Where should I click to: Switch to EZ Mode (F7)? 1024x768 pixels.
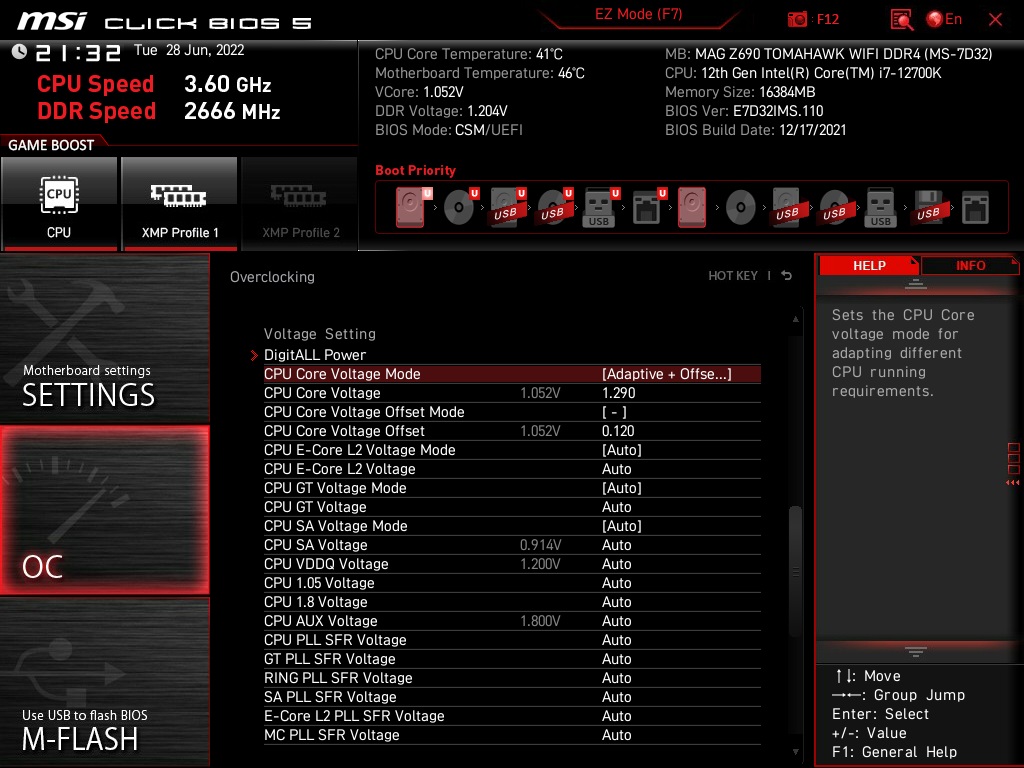click(x=639, y=14)
